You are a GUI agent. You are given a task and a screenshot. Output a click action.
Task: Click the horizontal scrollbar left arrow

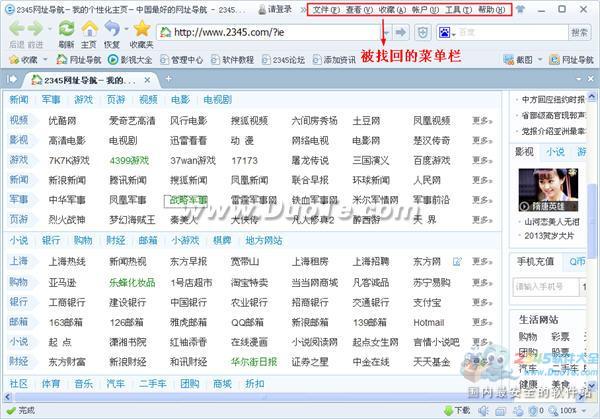pyautogui.click(x=7, y=397)
